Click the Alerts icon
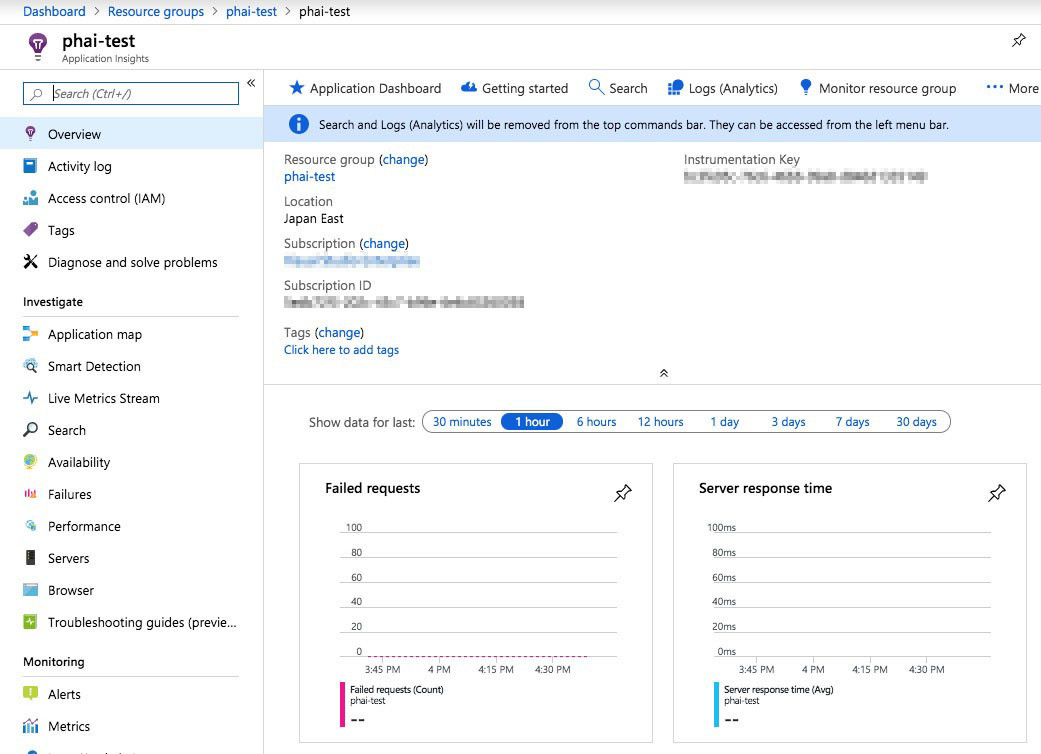The height and width of the screenshot is (754, 1041). [30, 693]
